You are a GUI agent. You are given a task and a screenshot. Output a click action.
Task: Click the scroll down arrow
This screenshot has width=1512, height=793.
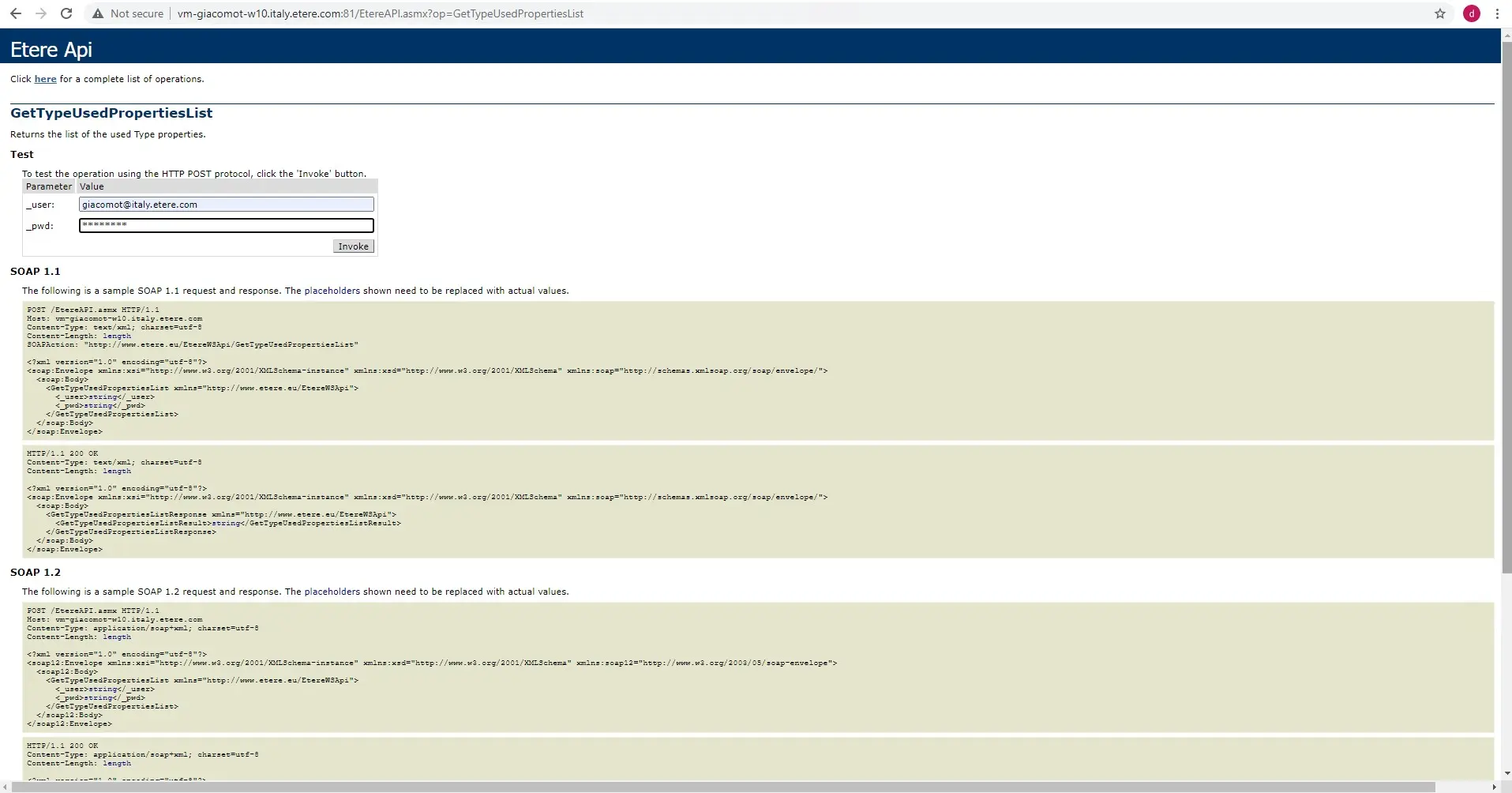point(1506,774)
